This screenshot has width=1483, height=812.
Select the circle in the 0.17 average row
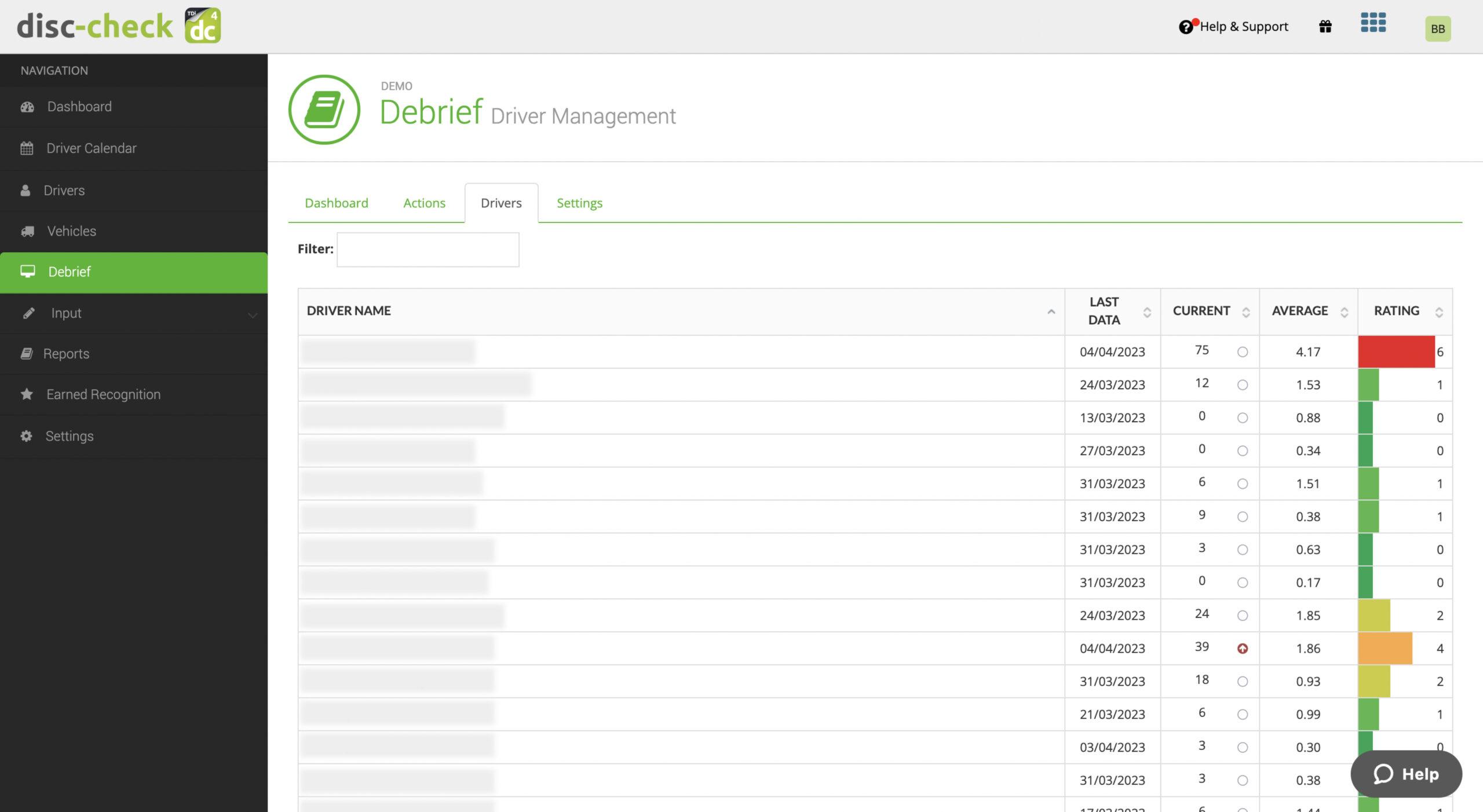tap(1243, 583)
